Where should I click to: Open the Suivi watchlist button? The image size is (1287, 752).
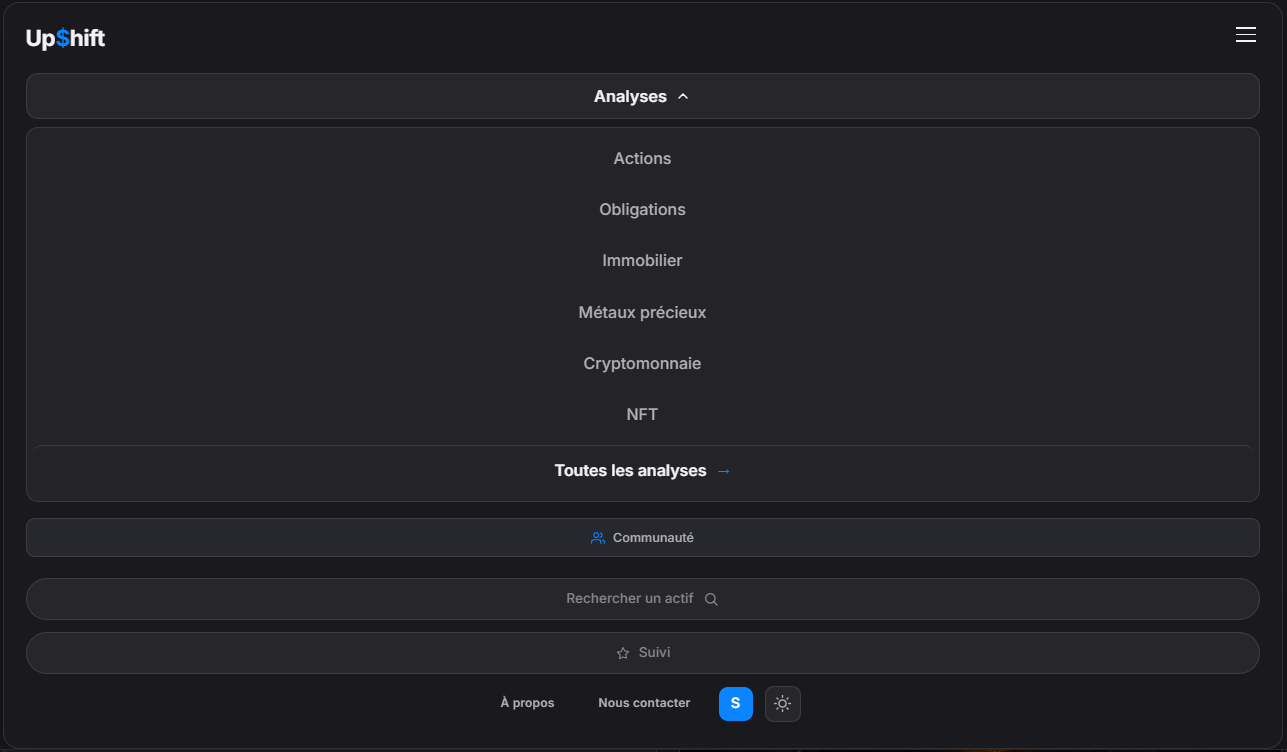click(x=642, y=653)
